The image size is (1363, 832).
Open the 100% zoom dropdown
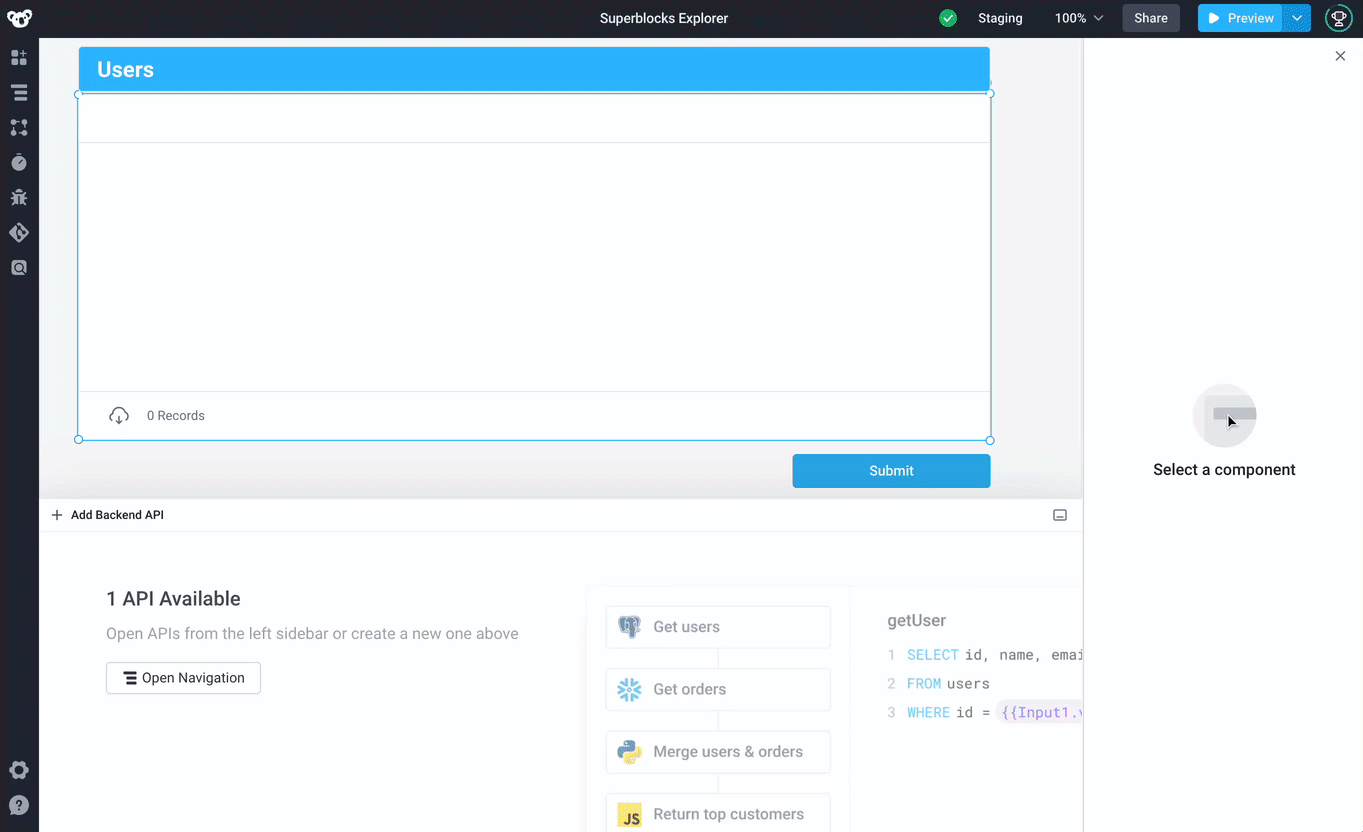point(1078,17)
